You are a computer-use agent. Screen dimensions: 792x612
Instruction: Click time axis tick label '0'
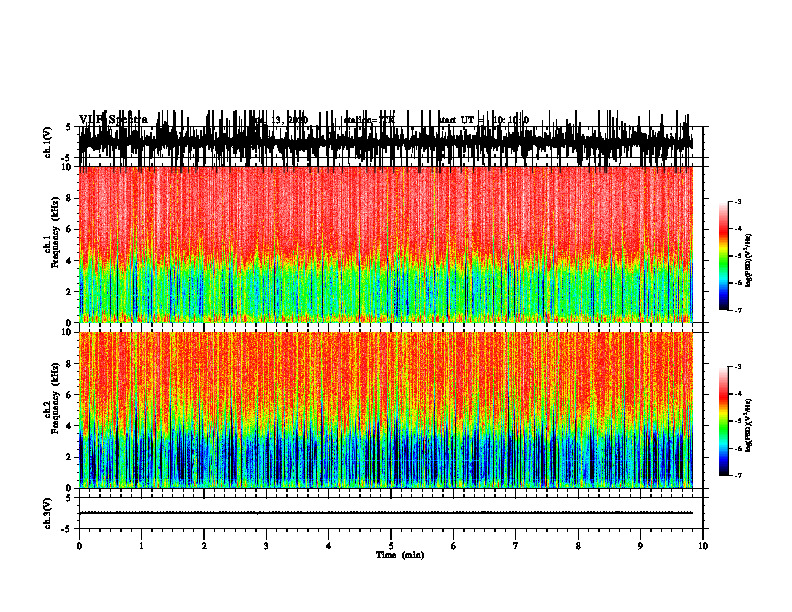79,546
